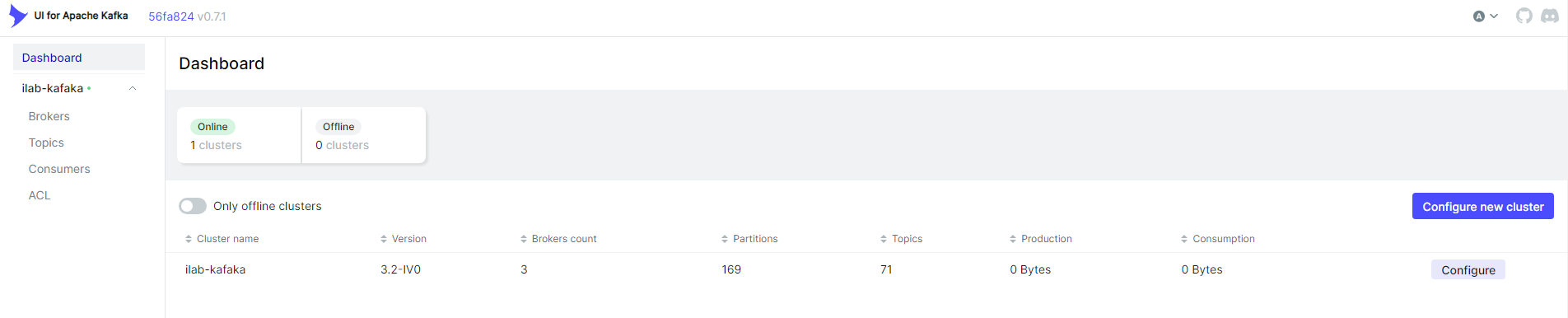Sort by Brokers count column arrows

point(524,239)
